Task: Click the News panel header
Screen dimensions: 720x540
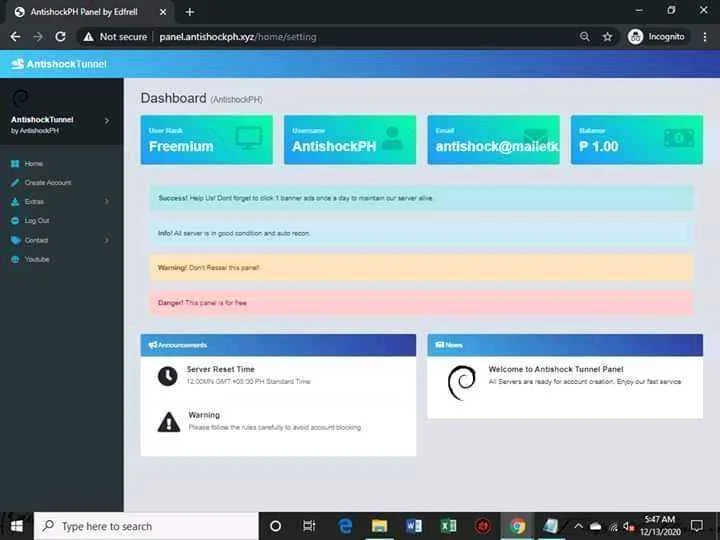Action: tap(565, 345)
